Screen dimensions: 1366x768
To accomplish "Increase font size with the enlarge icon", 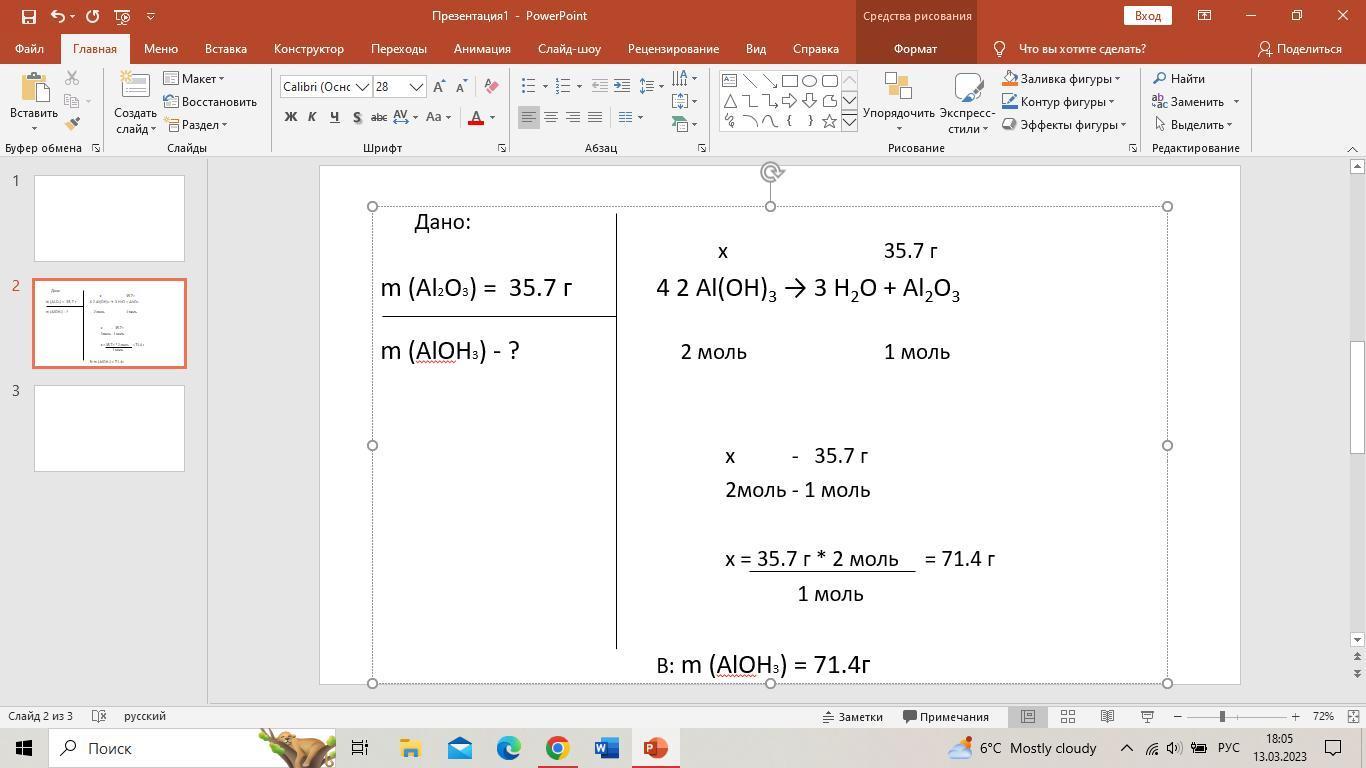I will click(439, 87).
